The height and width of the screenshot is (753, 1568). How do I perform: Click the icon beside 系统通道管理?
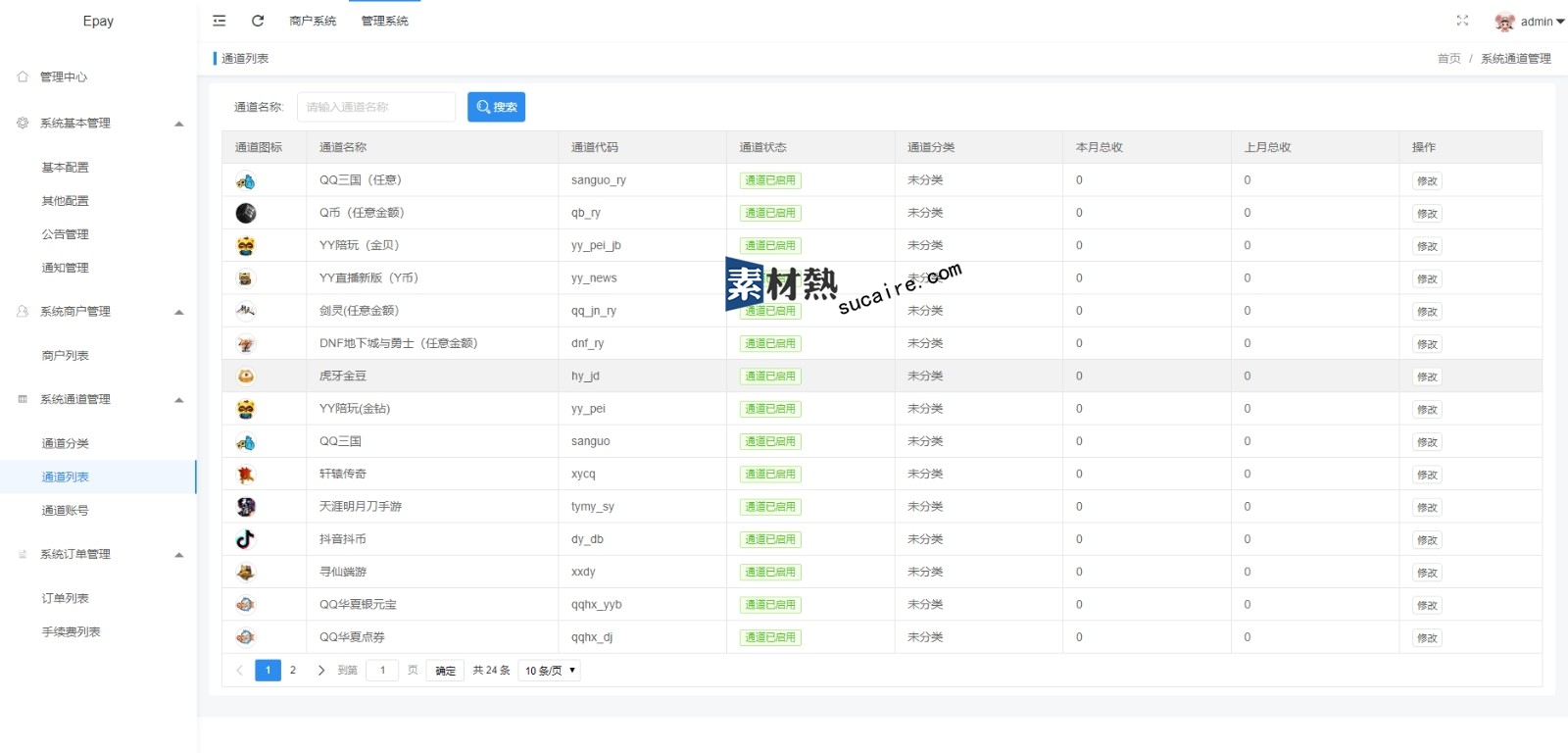(23, 399)
